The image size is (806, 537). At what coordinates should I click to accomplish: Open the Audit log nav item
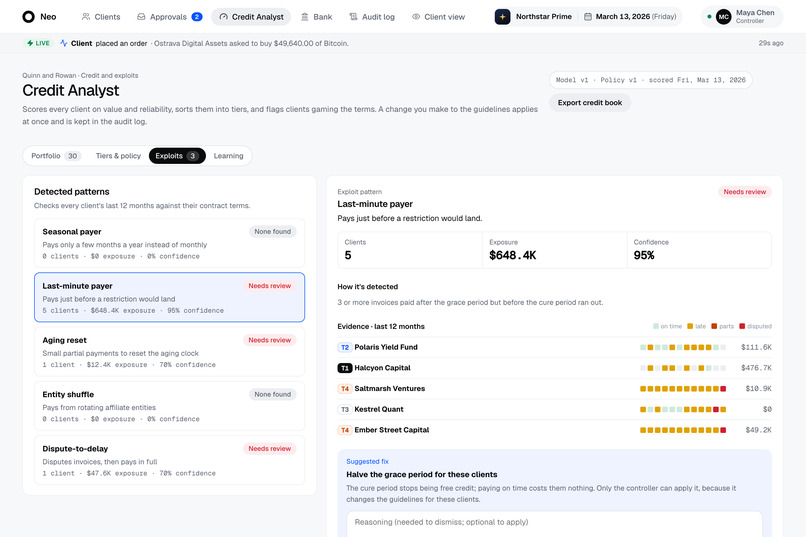click(372, 16)
